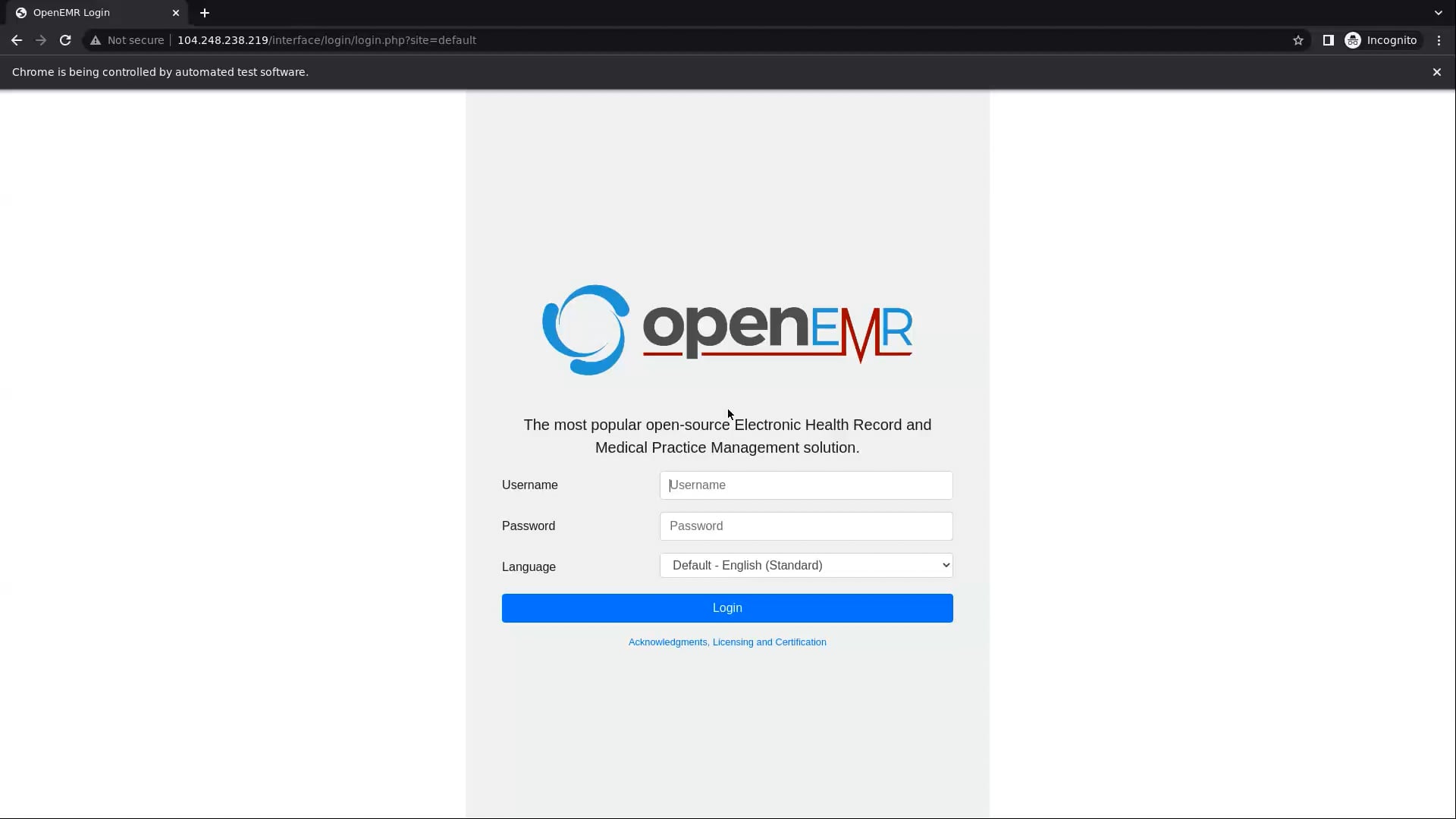Bookmark this page with the star icon
This screenshot has height=819, width=1456.
coord(1298,40)
